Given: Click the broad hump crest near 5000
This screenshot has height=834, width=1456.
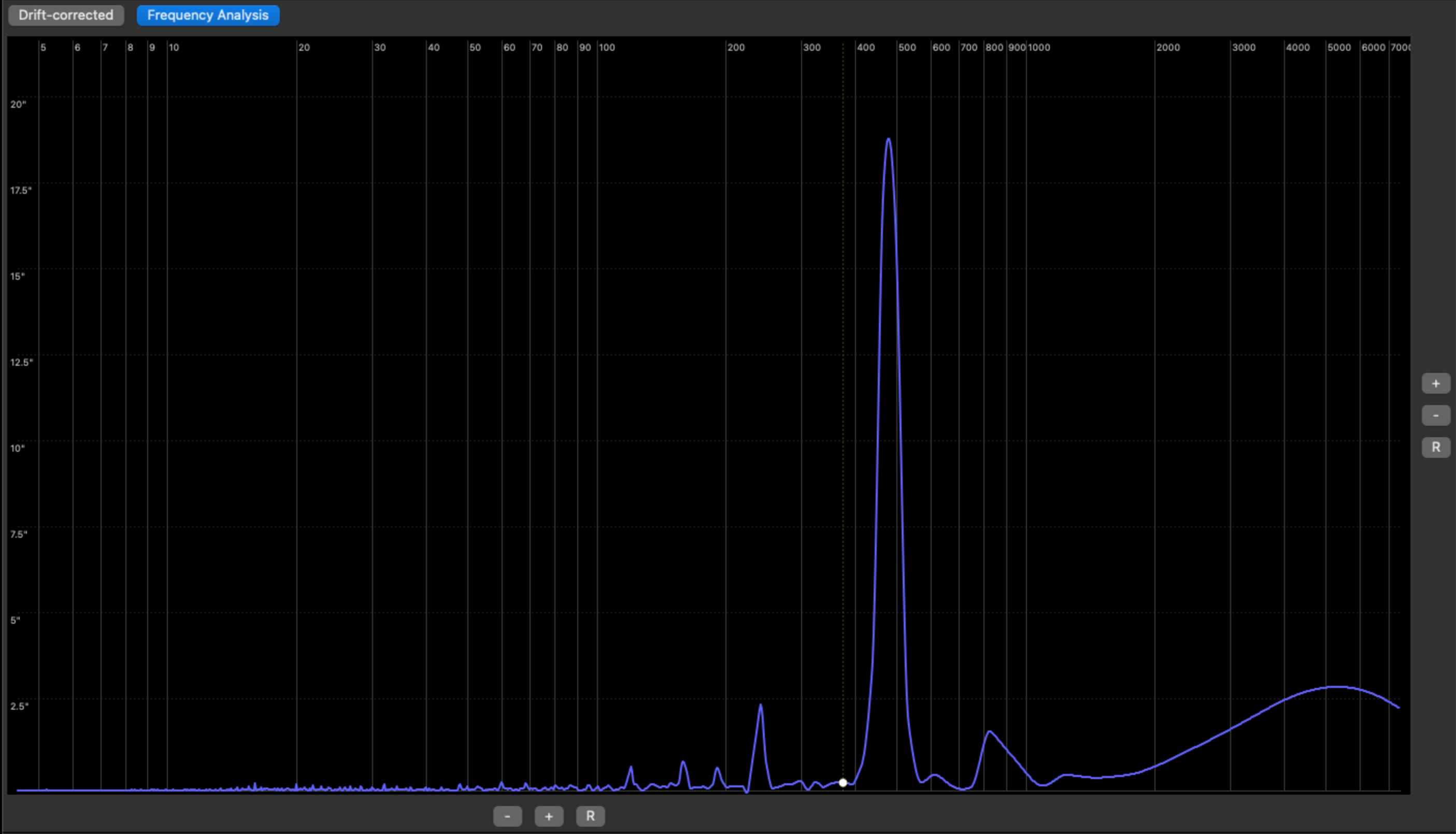Looking at the screenshot, I should click(x=1337, y=686).
